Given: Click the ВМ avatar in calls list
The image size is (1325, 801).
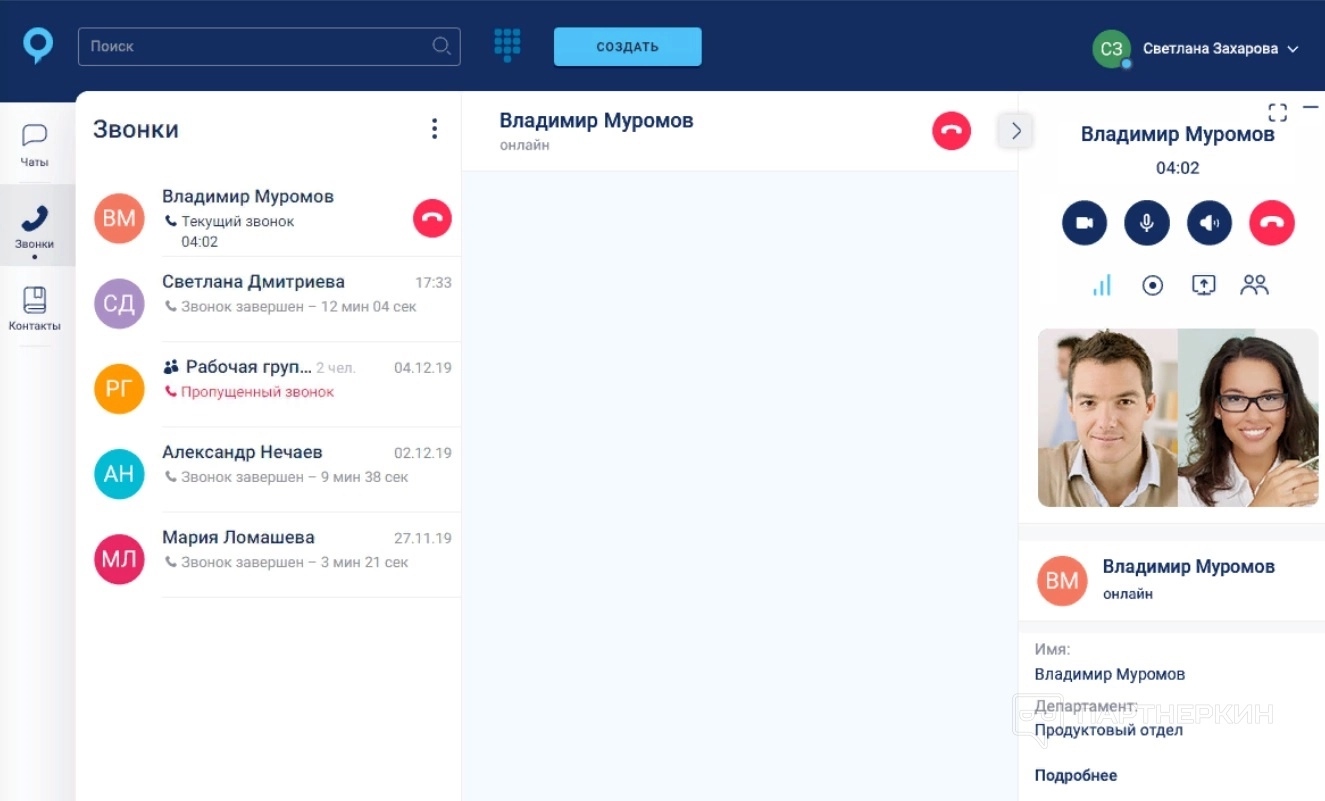Looking at the screenshot, I should coord(119,219).
